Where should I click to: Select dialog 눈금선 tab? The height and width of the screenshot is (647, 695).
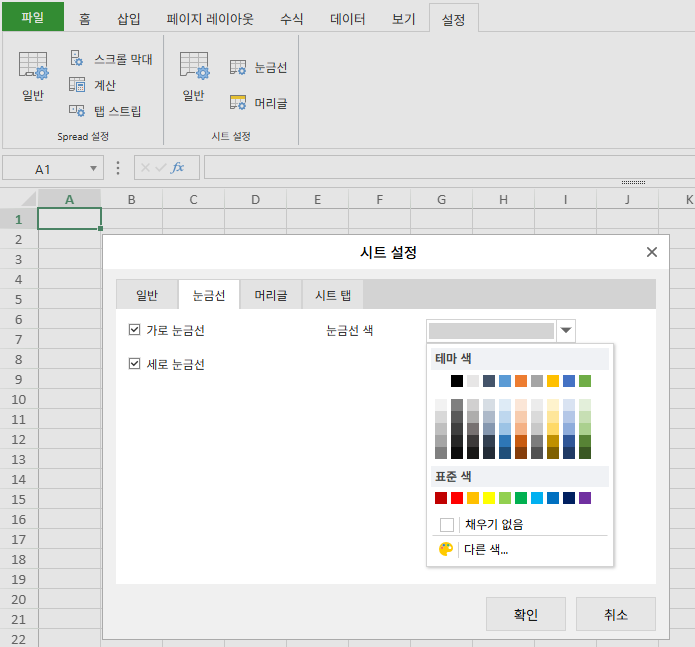[209, 295]
